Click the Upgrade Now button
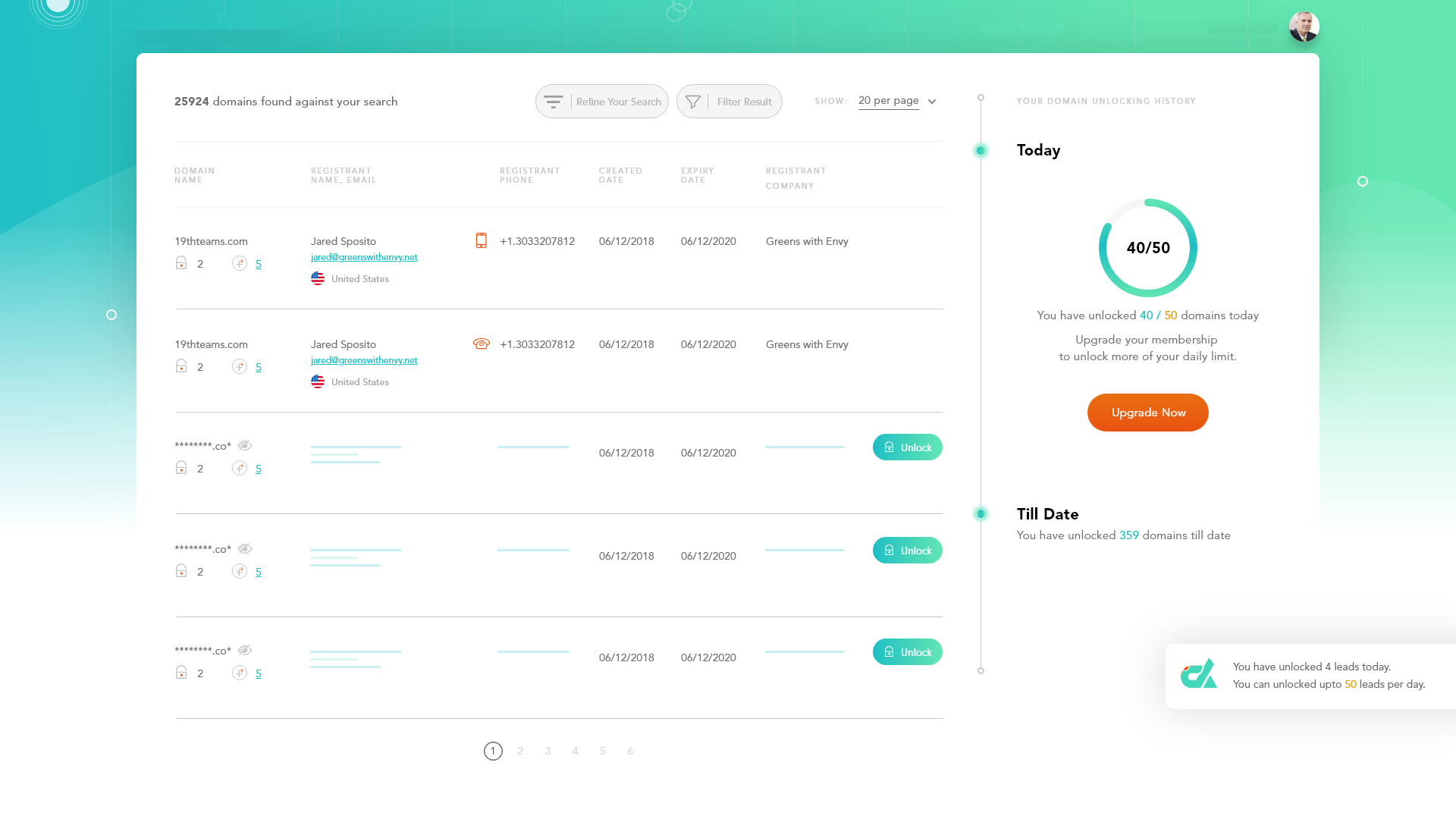Screen dimensions: 1456x819 coord(1148,413)
